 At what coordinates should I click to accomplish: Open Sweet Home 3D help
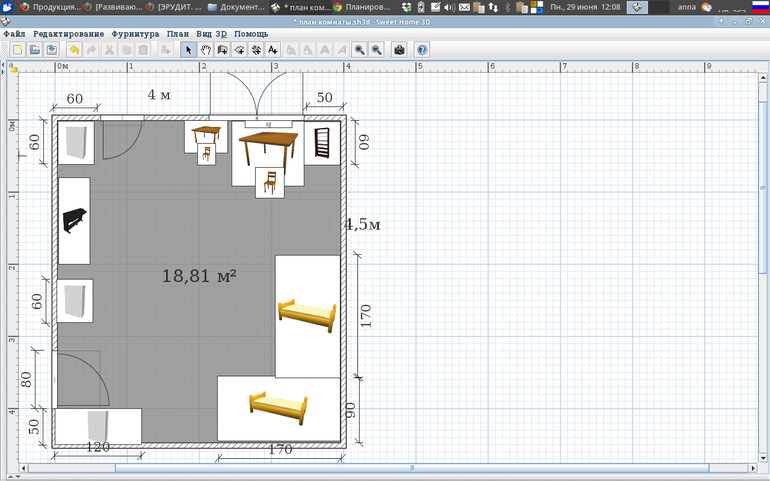pos(422,49)
